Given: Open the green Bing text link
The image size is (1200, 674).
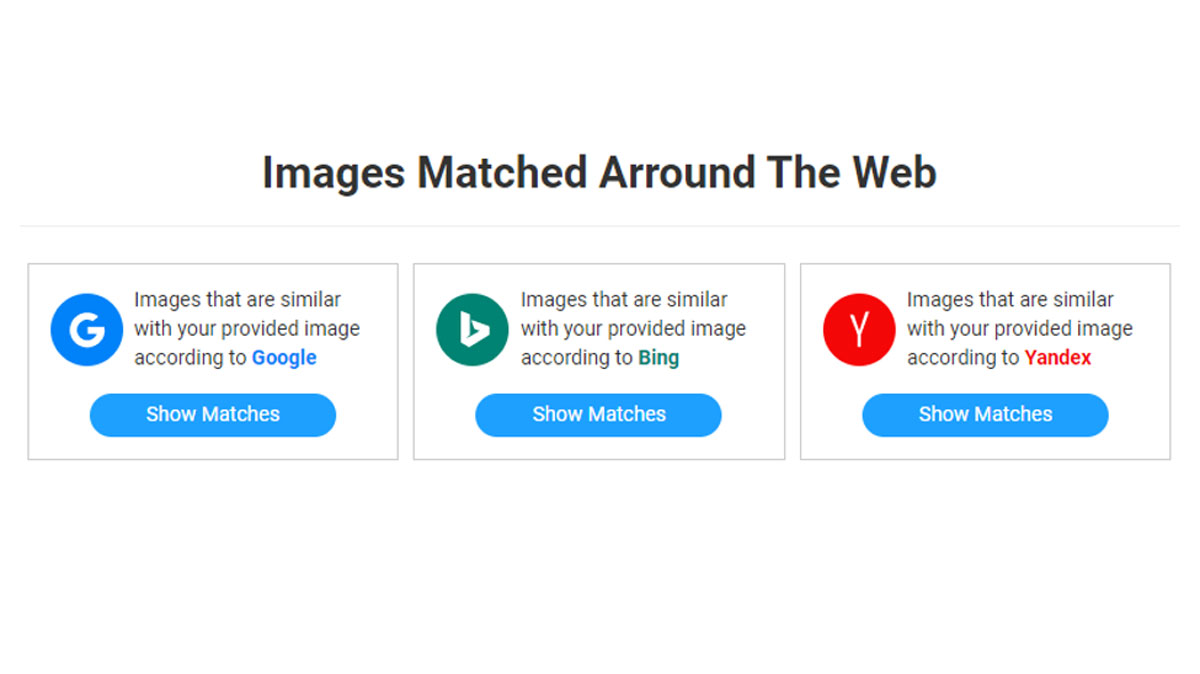Looking at the screenshot, I should pos(658,358).
